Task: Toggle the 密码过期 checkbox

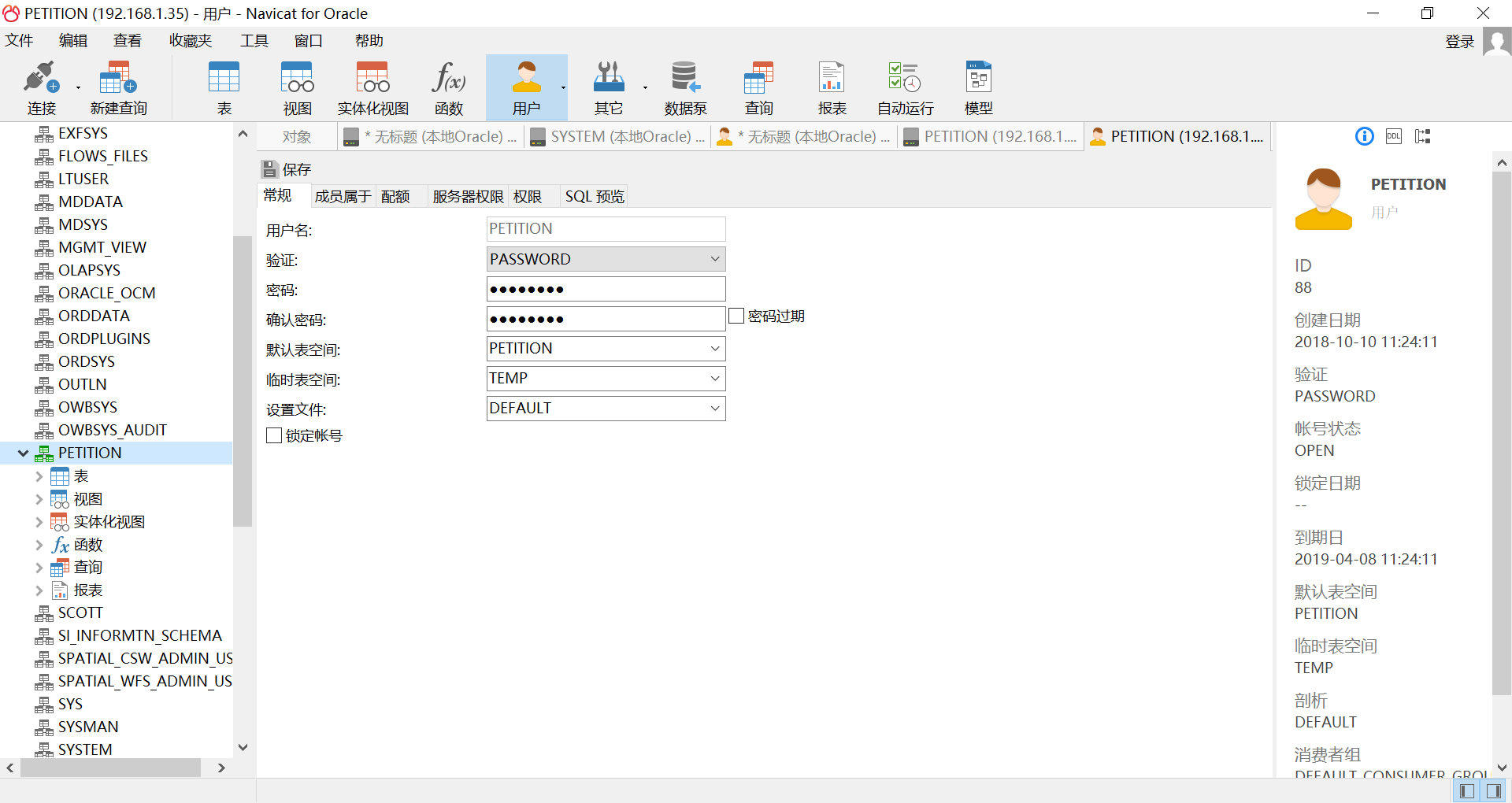Action: [x=736, y=316]
